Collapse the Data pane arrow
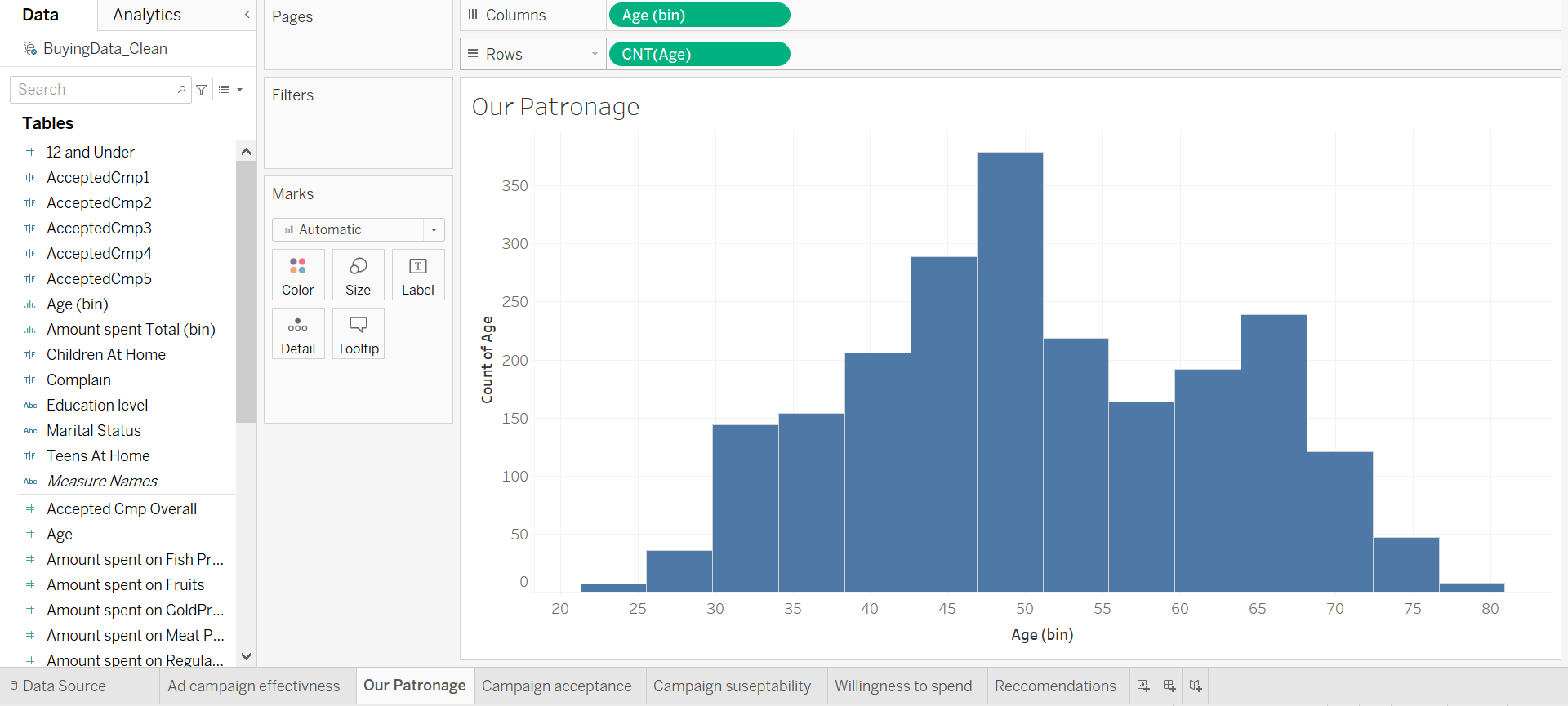 click(247, 15)
